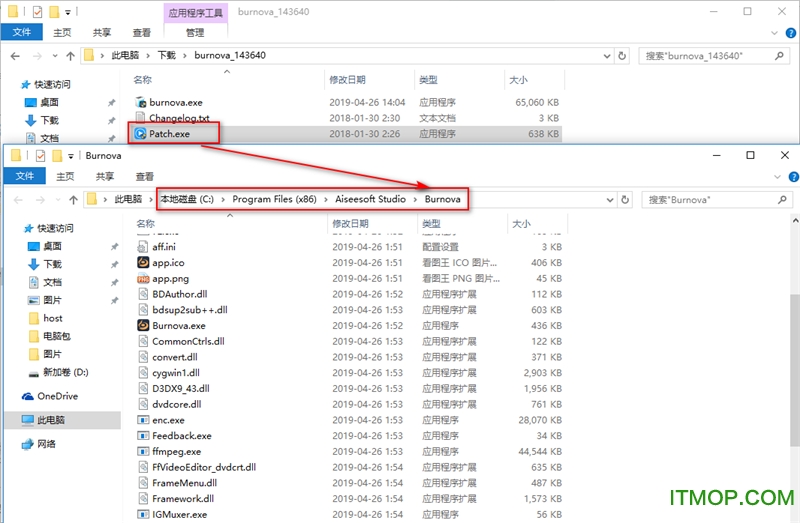Open quick access toolbar dropdown in burnova_143640 window
The height and width of the screenshot is (523, 800).
pyautogui.click(x=68, y=12)
